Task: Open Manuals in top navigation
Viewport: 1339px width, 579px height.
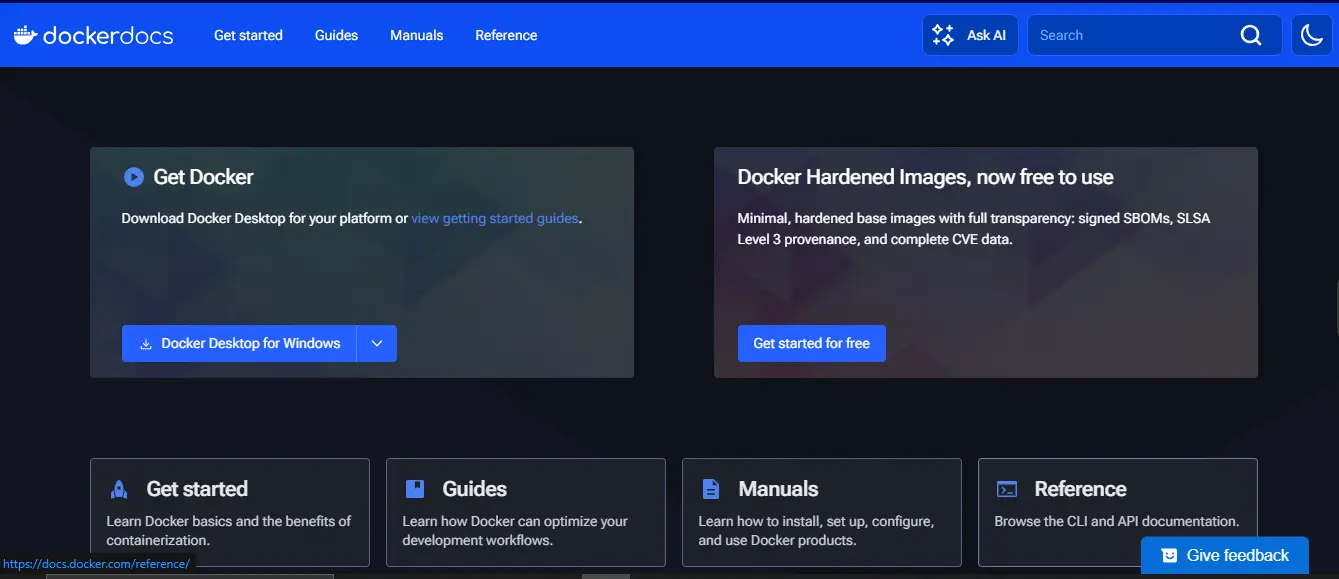Action: [x=416, y=35]
